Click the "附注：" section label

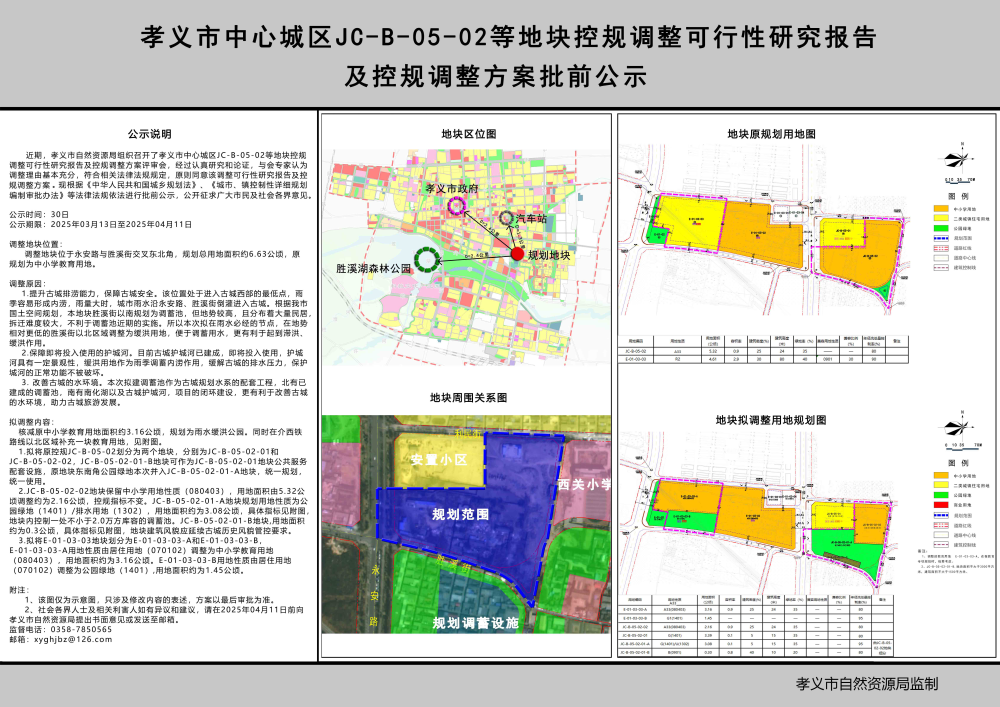[x=19, y=590]
